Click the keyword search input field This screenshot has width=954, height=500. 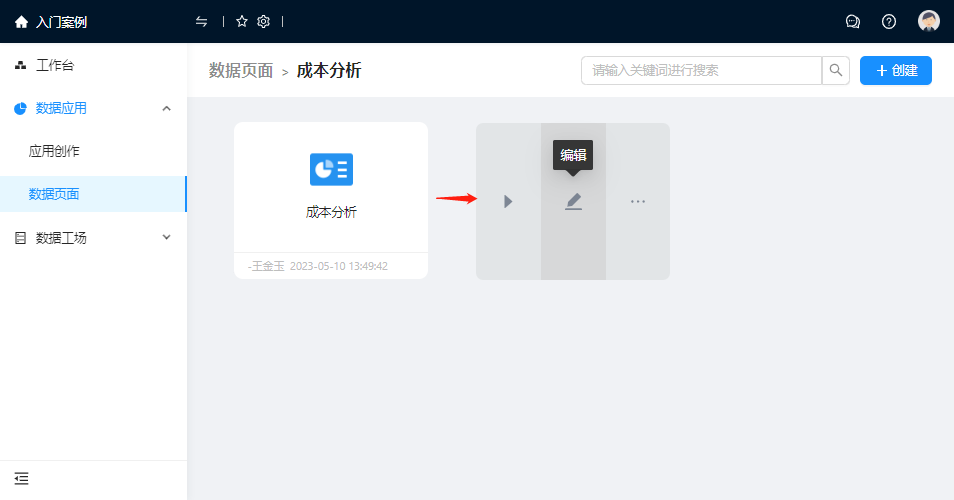pyautogui.click(x=701, y=71)
